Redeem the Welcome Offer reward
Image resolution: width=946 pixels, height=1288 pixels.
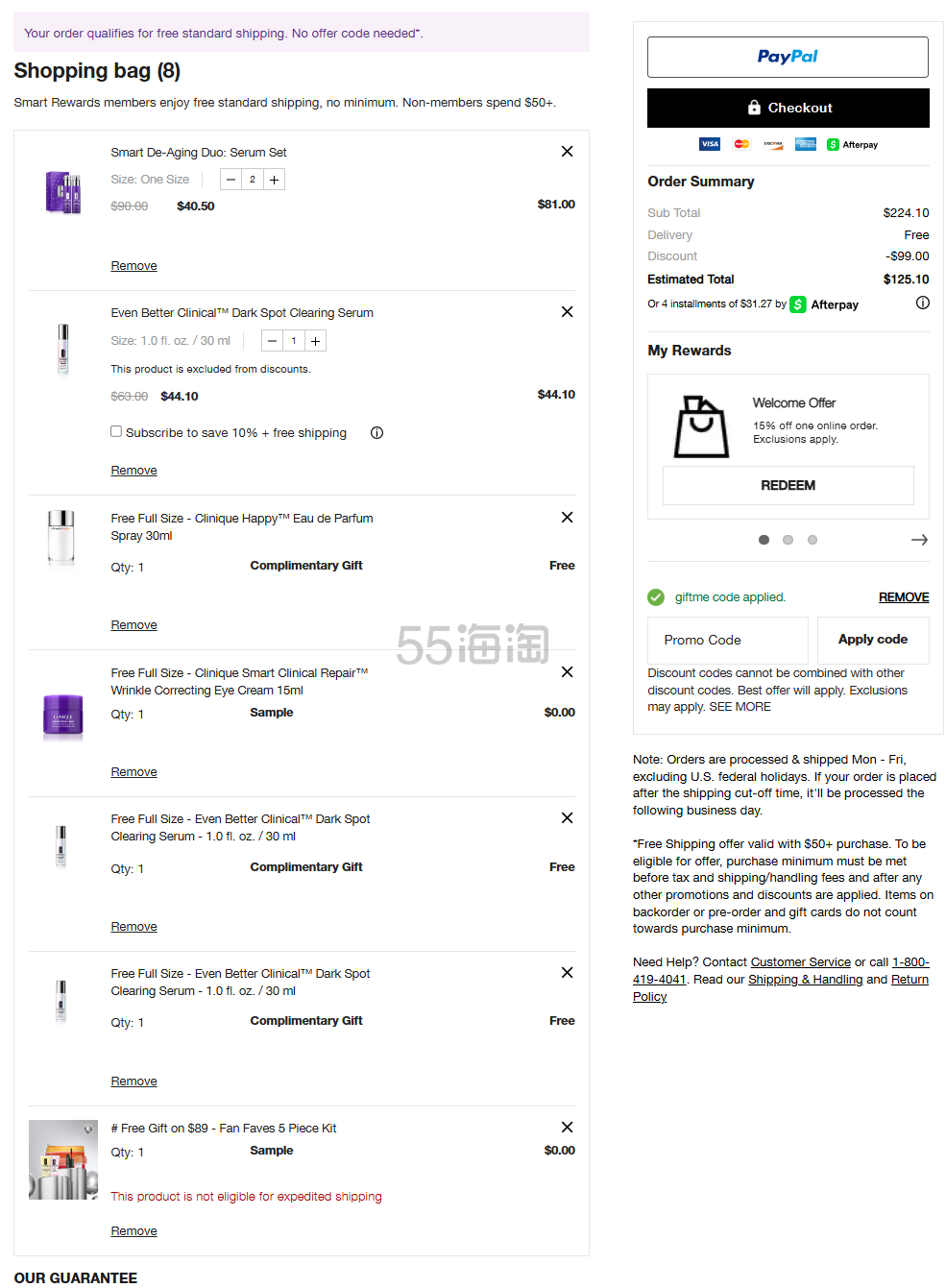coord(788,486)
